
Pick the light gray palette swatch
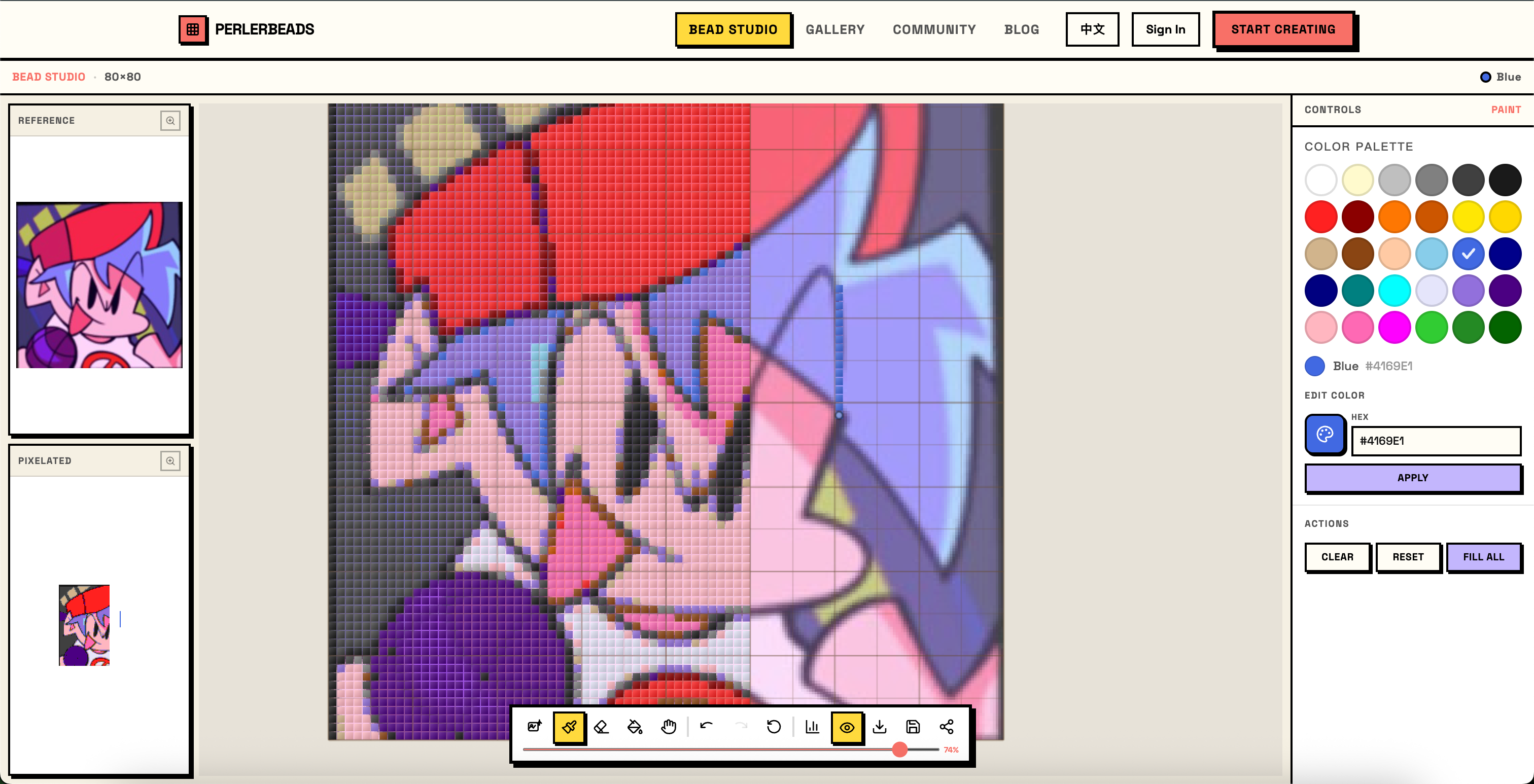click(1394, 181)
